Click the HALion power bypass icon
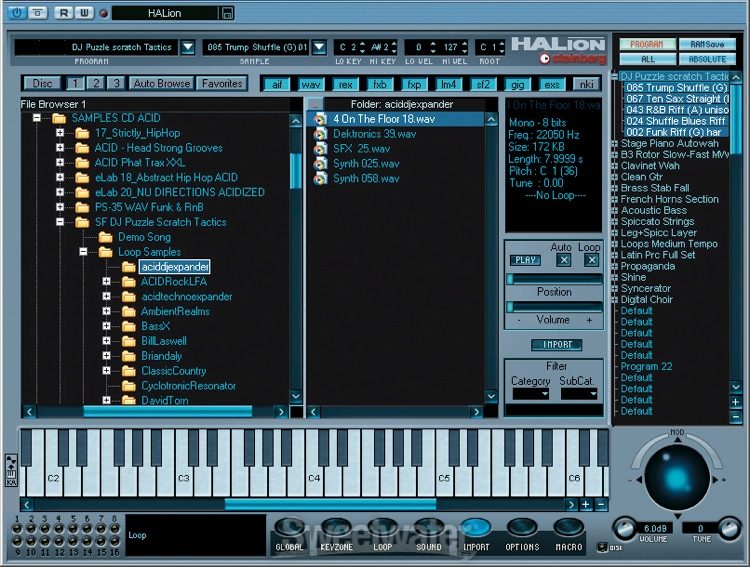The height and width of the screenshot is (567, 750). tap(15, 12)
